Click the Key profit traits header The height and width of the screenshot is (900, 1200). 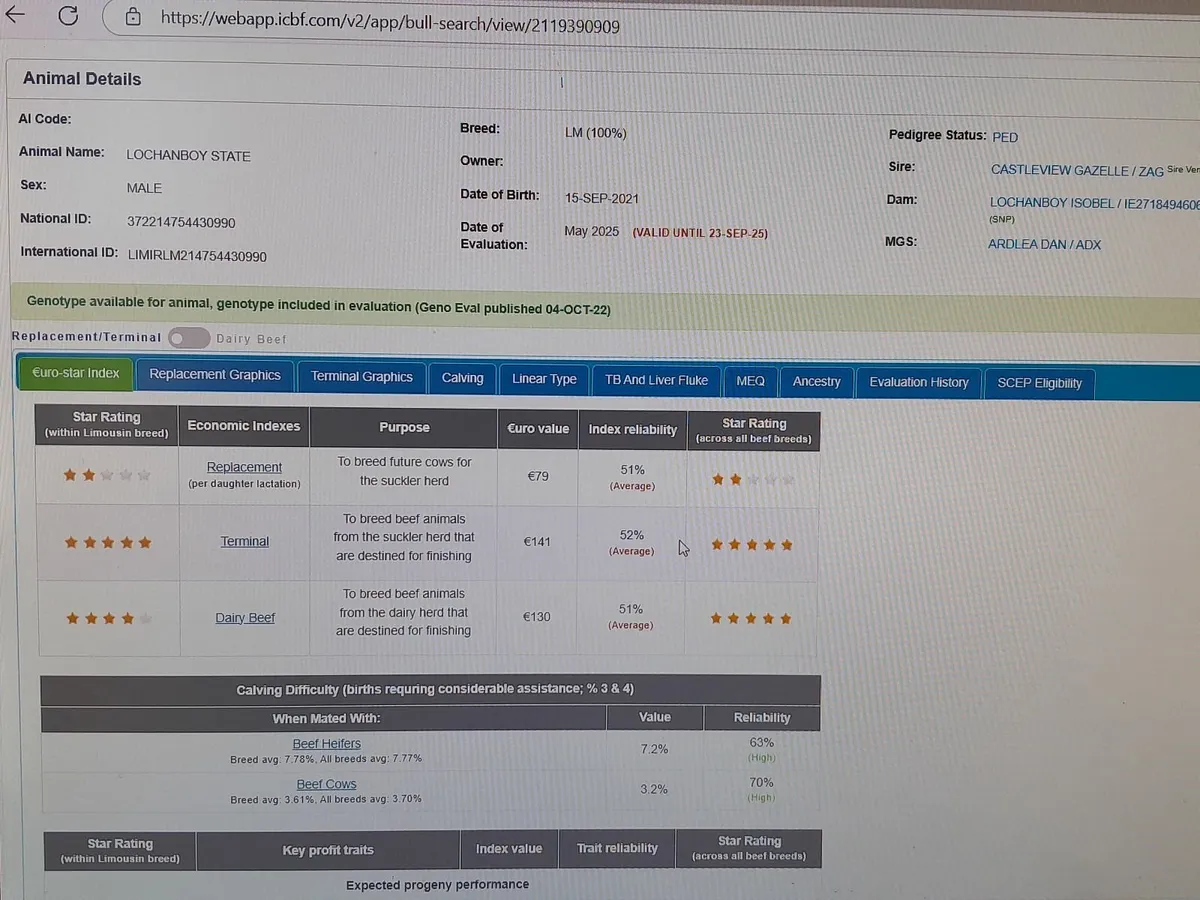tap(328, 850)
